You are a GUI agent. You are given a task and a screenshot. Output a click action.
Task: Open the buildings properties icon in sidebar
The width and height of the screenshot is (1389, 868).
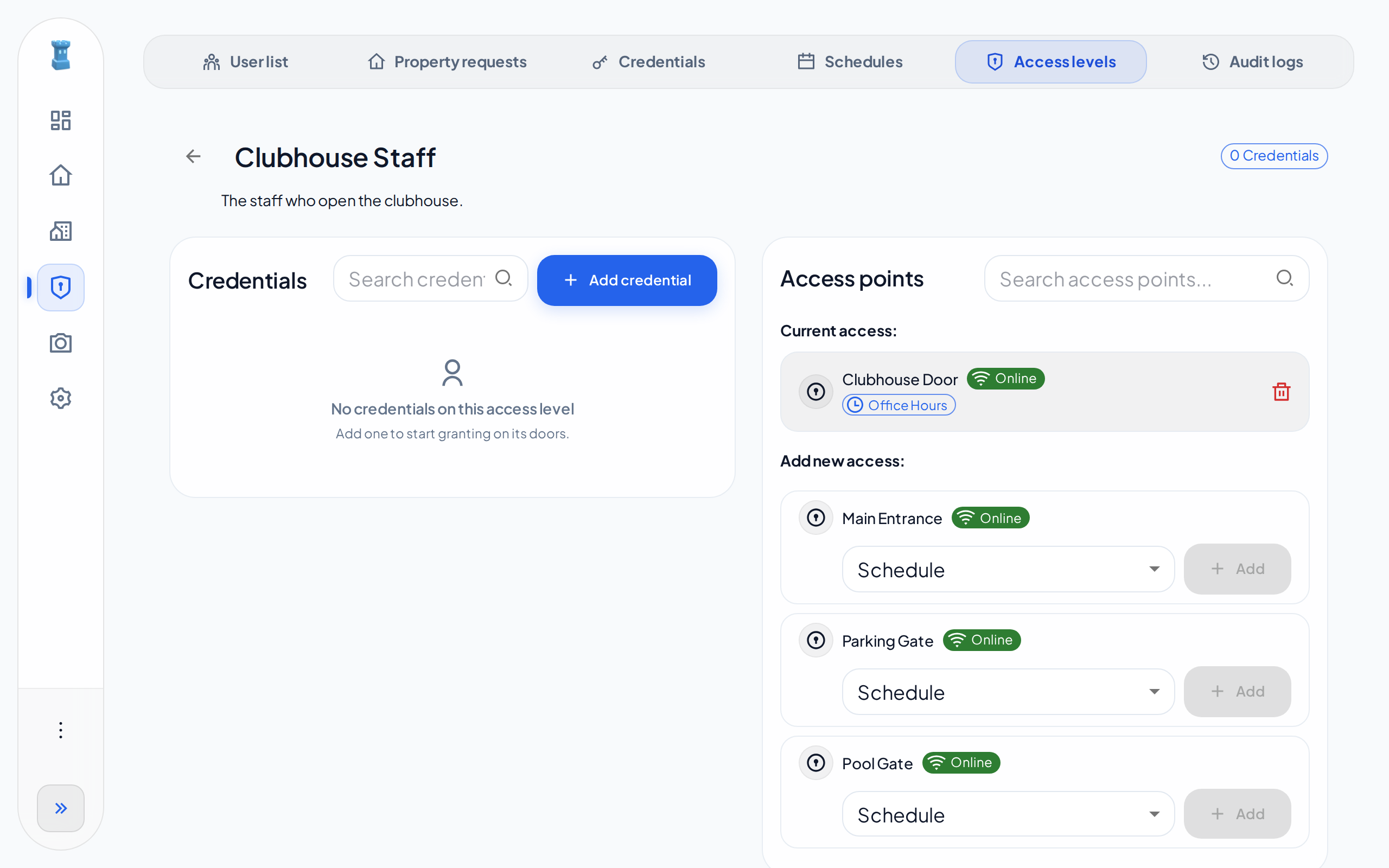tap(60, 231)
